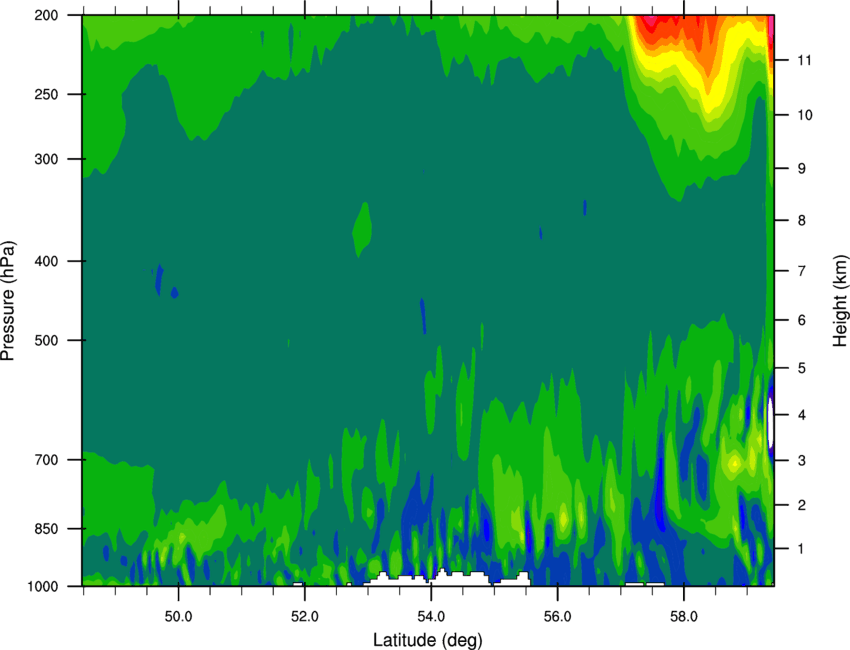Click the 52.0 latitude tick label

tap(305, 617)
